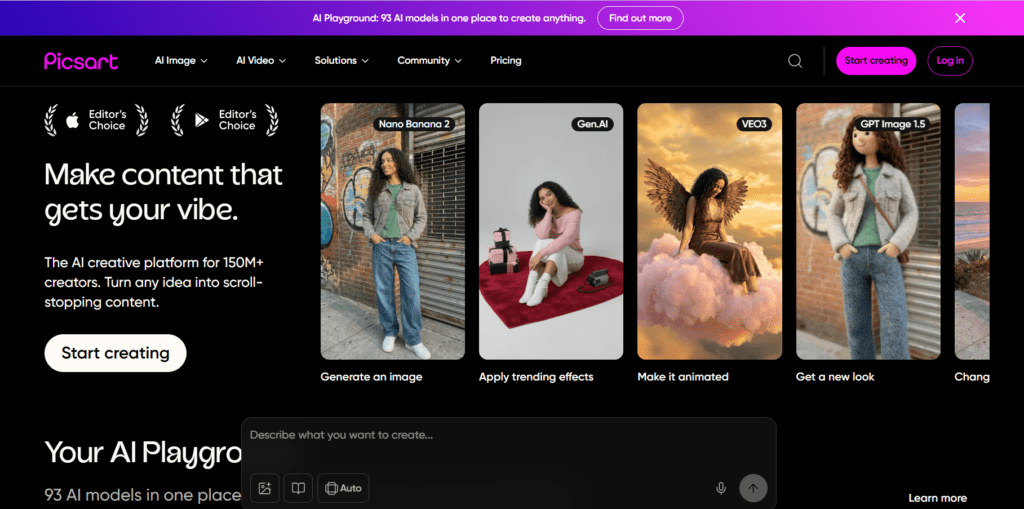The width and height of the screenshot is (1024, 509).
Task: Click the Google Play Editor's Choice badge
Action: (x=225, y=121)
